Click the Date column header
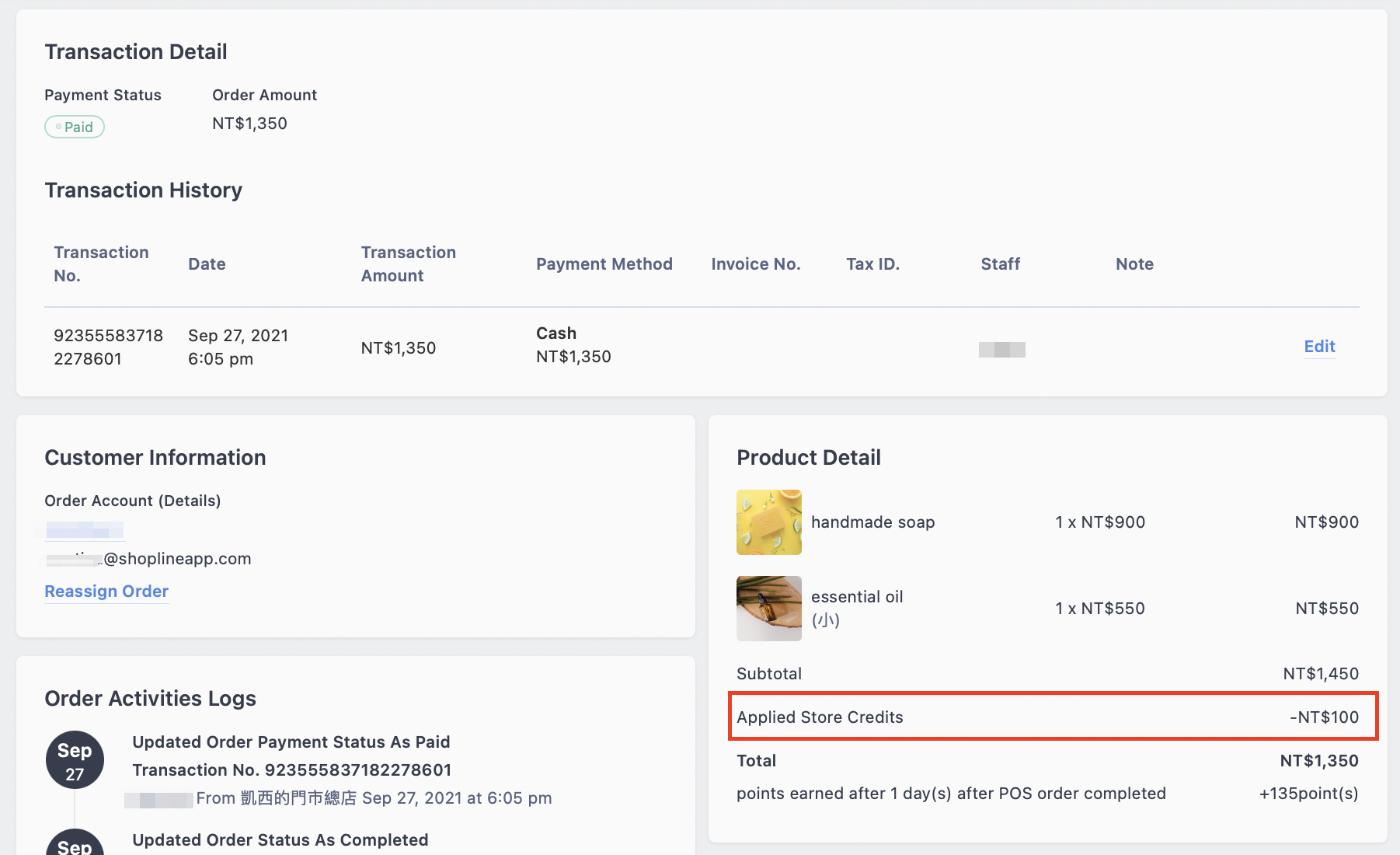Screen dimensions: 1400x855 [207, 264]
